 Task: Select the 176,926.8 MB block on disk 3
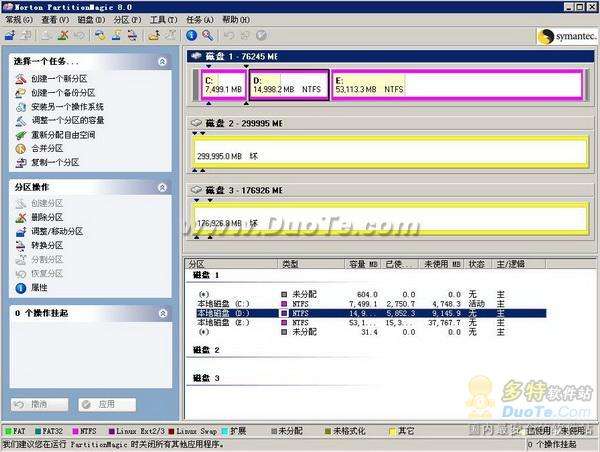point(390,219)
